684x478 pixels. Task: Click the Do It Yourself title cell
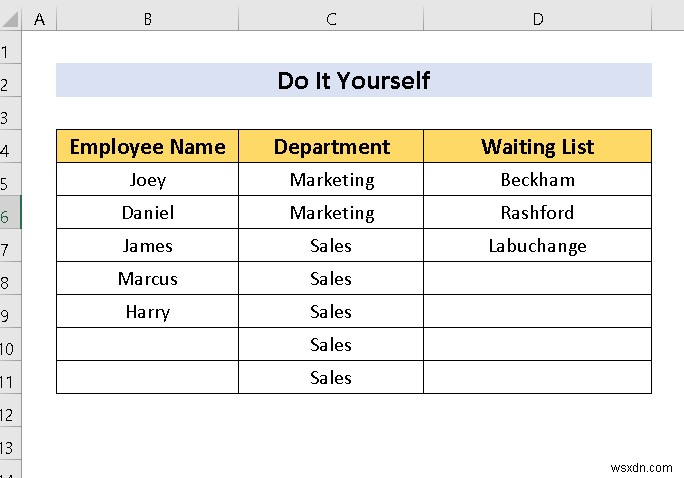tap(354, 81)
